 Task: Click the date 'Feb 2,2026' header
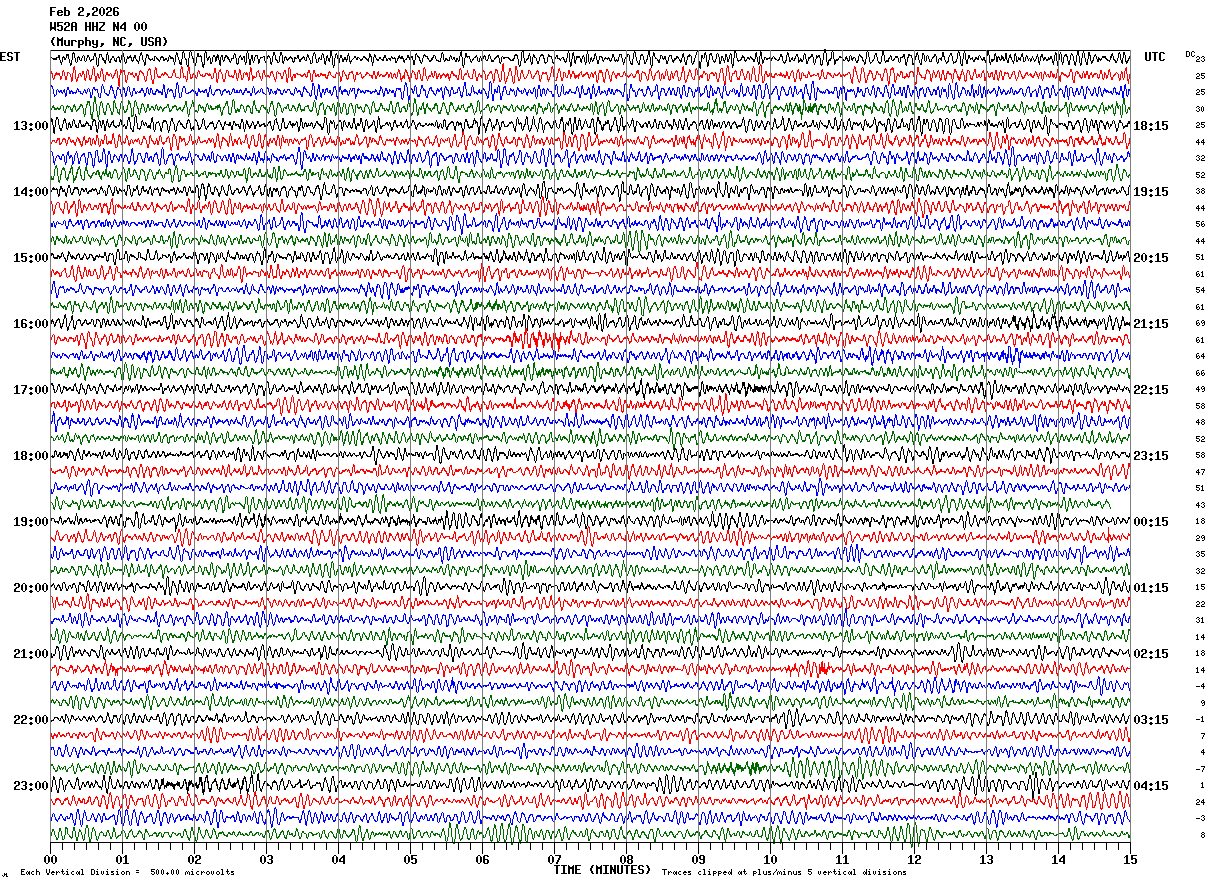84,12
